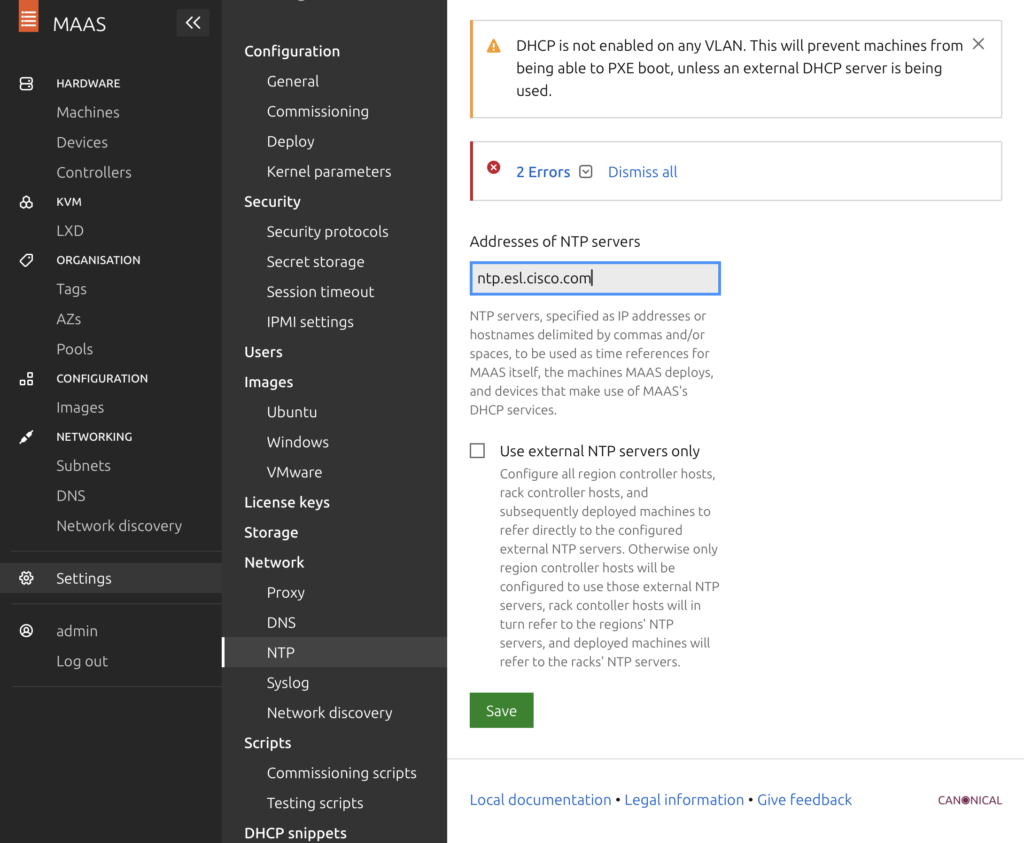Open Ubuntu images settings
This screenshot has width=1024, height=843.
[292, 412]
